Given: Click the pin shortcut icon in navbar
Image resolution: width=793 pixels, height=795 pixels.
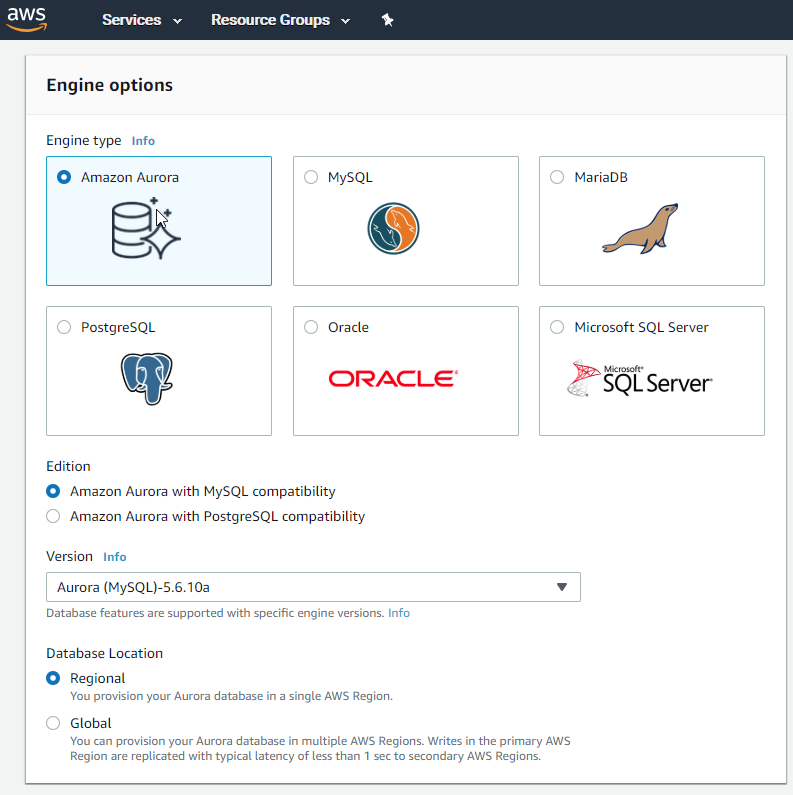Looking at the screenshot, I should 387,20.
